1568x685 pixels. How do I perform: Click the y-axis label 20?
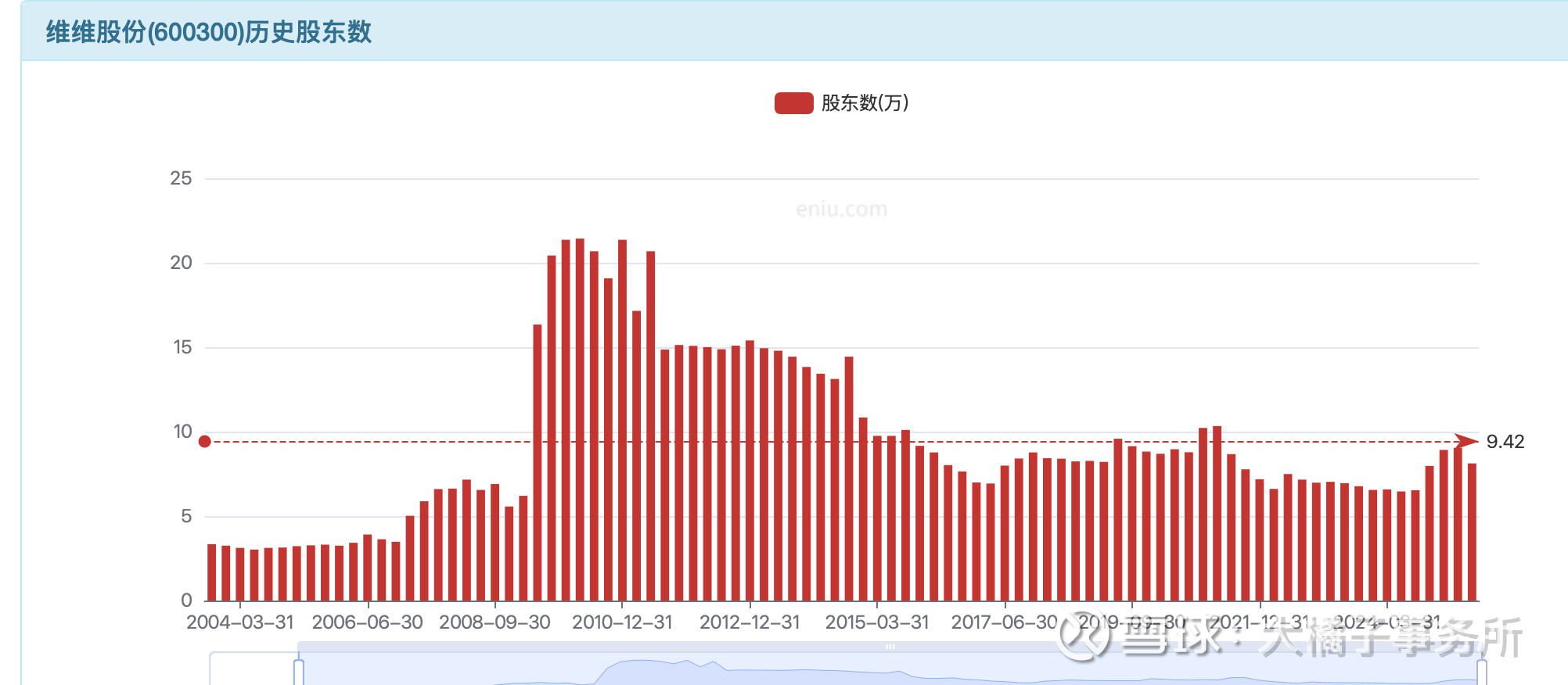(x=181, y=263)
